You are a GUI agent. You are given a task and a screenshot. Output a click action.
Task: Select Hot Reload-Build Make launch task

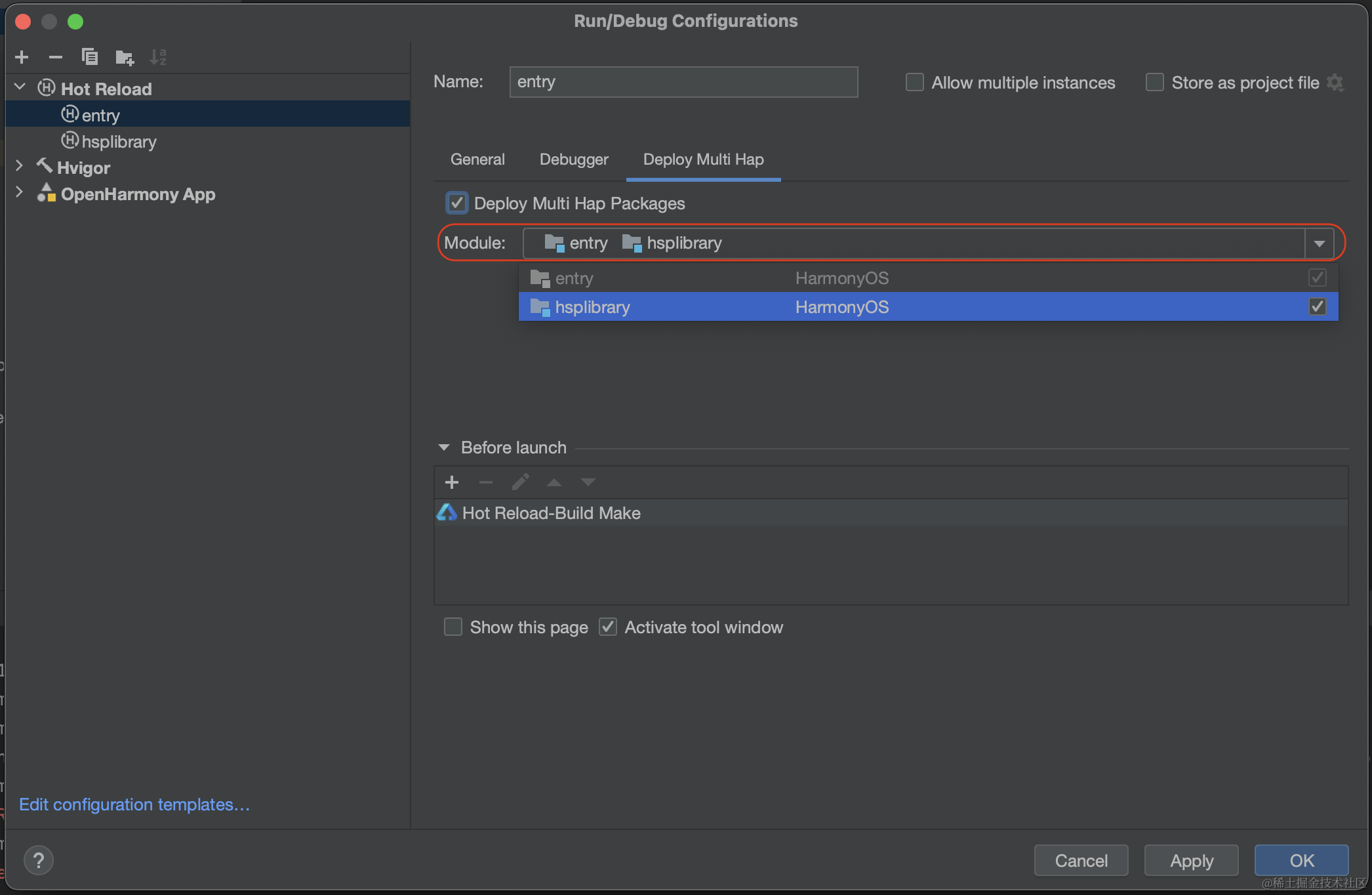pyautogui.click(x=551, y=513)
